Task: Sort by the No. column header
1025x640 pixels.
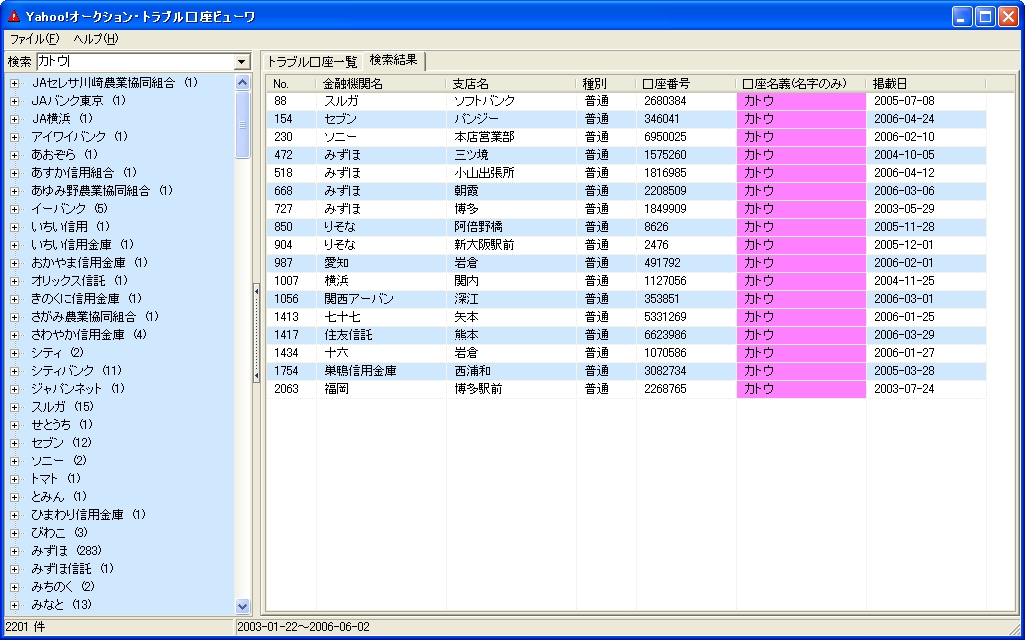Action: pyautogui.click(x=291, y=84)
